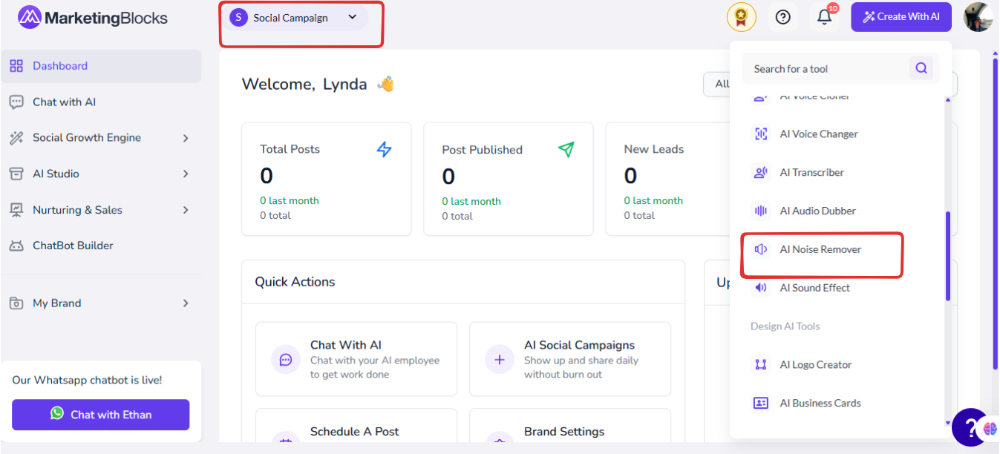Image resolution: width=1000 pixels, height=454 pixels.
Task: Click the Dashboard grid icon
Action: tap(17, 66)
